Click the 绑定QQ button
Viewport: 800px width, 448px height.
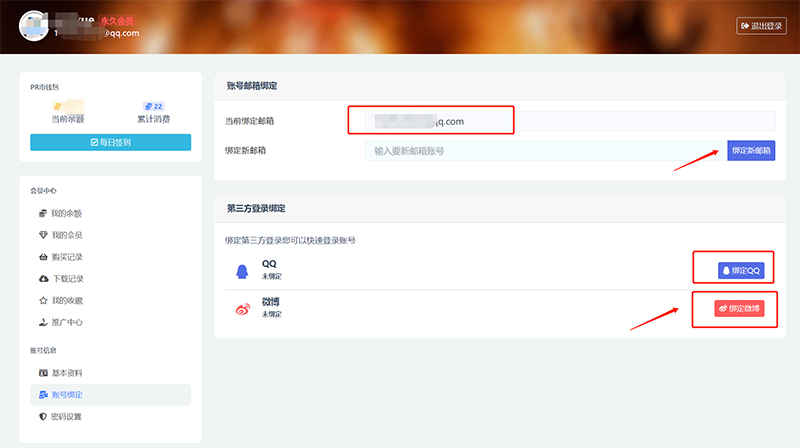[x=742, y=270]
